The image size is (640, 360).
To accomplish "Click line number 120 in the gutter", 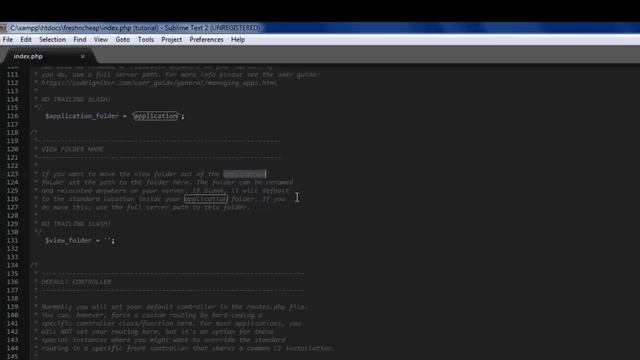I will [x=13, y=149].
